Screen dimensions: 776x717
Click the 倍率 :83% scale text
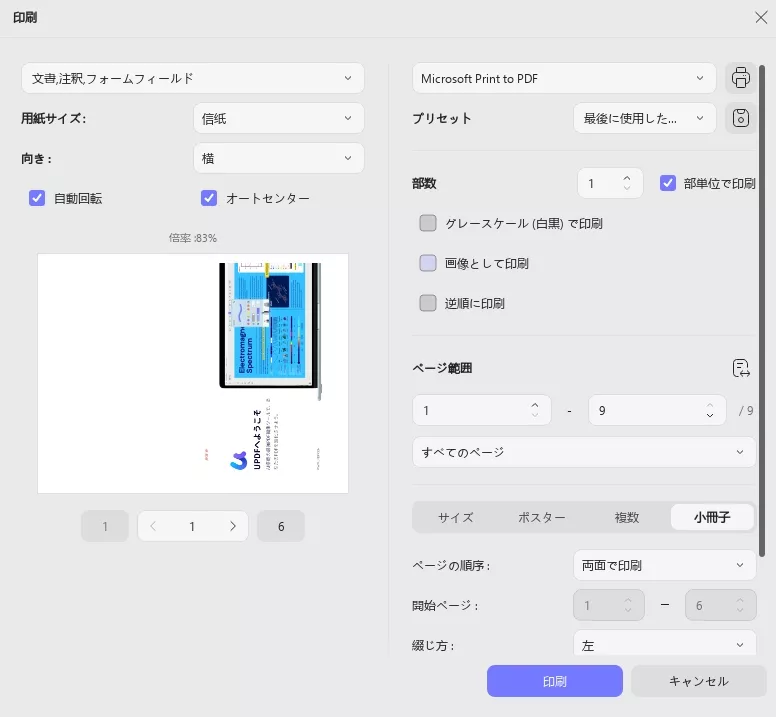[193, 238]
